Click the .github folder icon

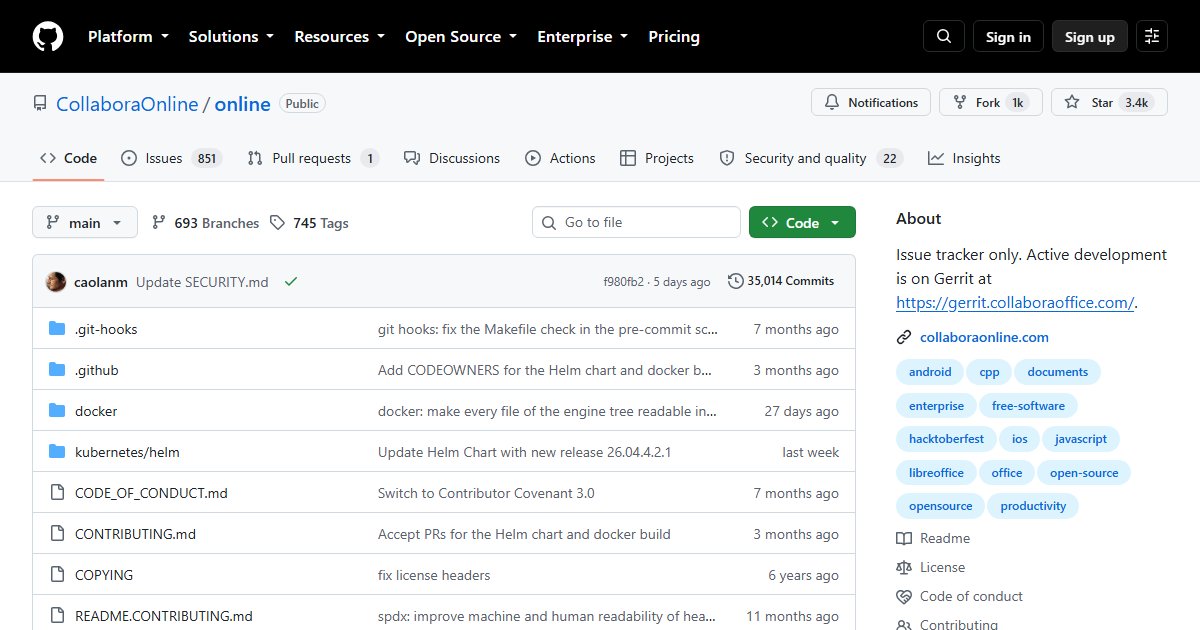tap(57, 370)
